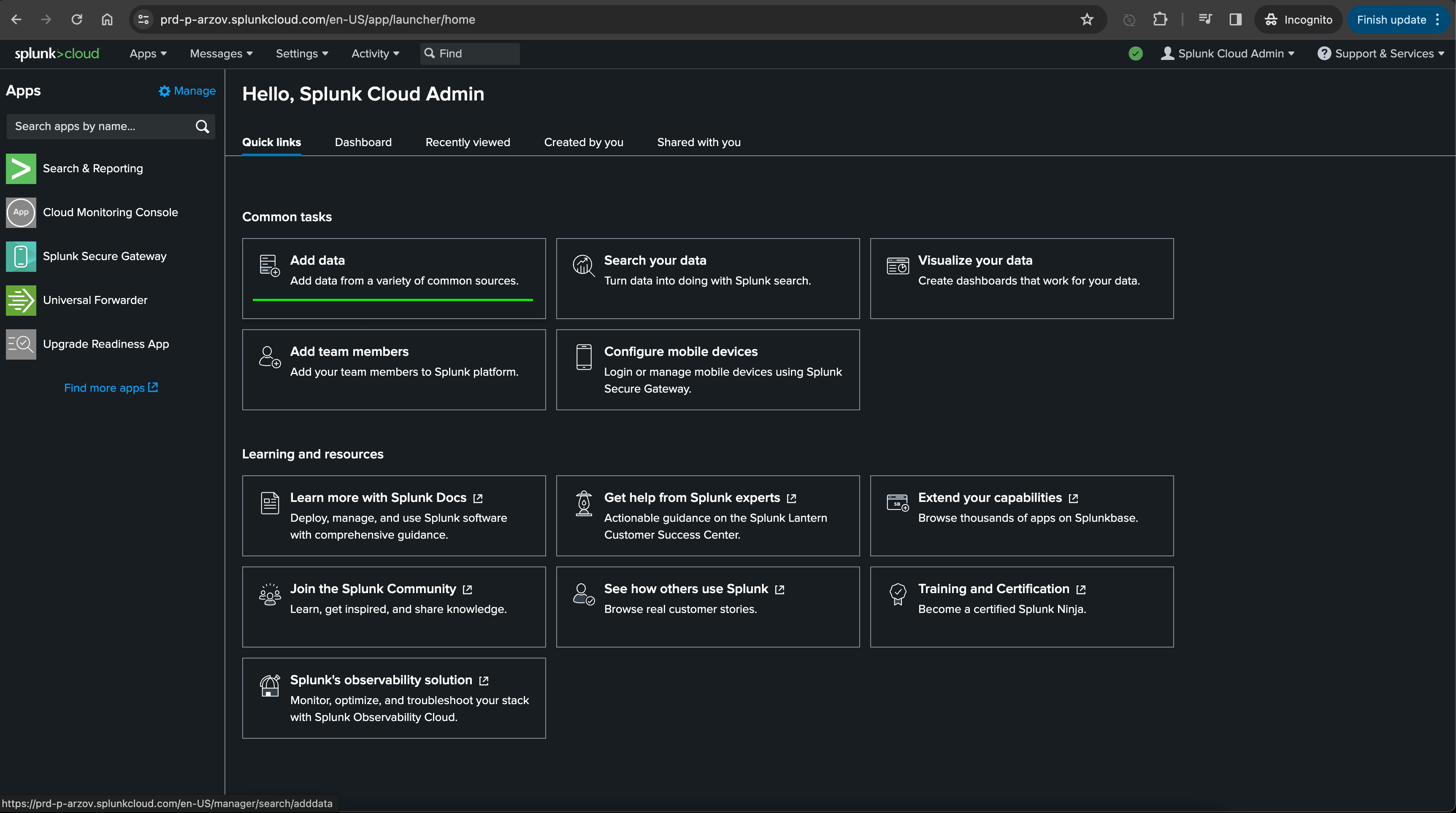
Task: Open Universal Forwarder app icon
Action: pyautogui.click(x=21, y=300)
